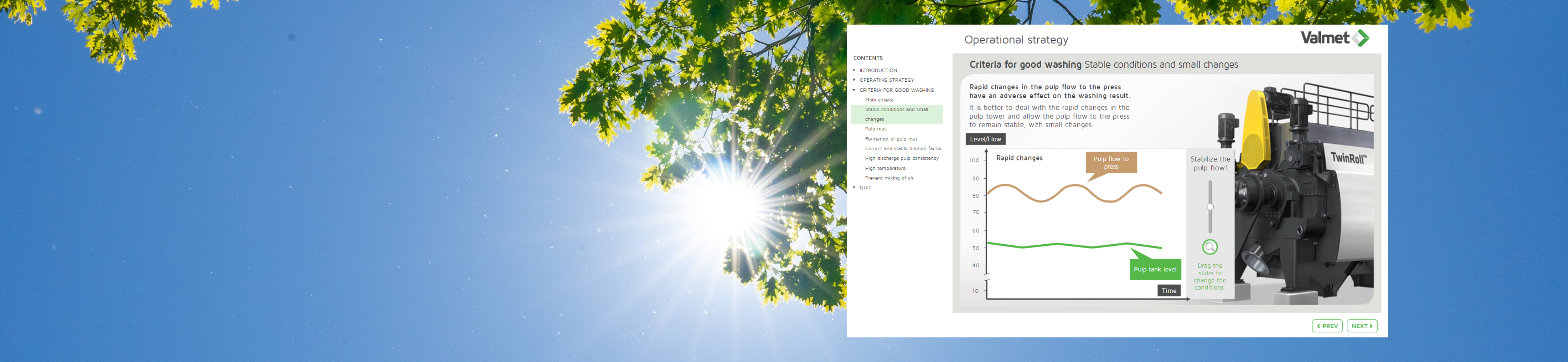Image resolution: width=1568 pixels, height=362 pixels.
Task: Expand the Operating Strategy section arrow
Action: [x=855, y=80]
